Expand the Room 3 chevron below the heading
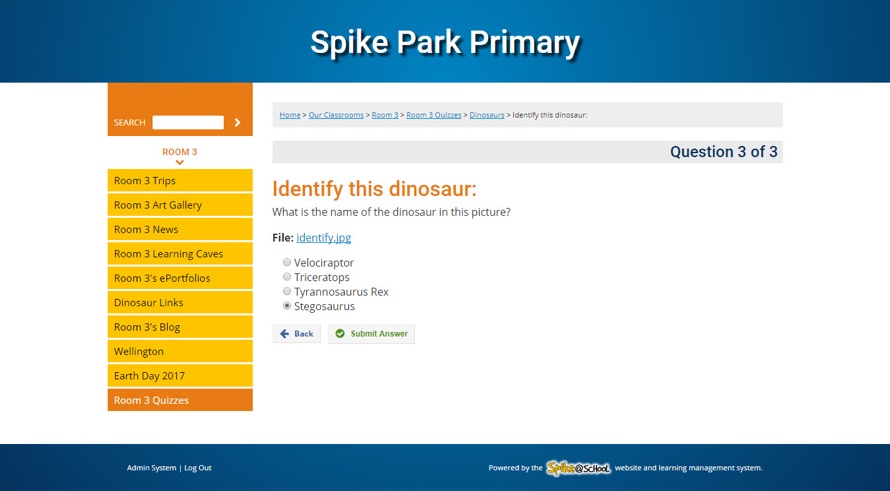This screenshot has height=491, width=890. (180, 162)
